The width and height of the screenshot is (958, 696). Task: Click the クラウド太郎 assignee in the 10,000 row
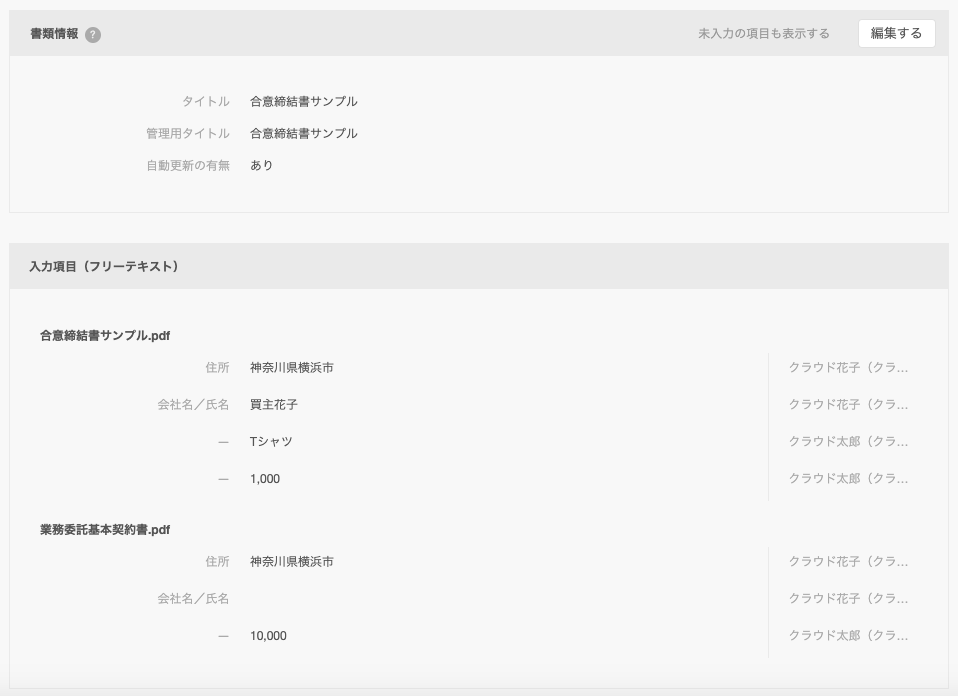coord(848,636)
